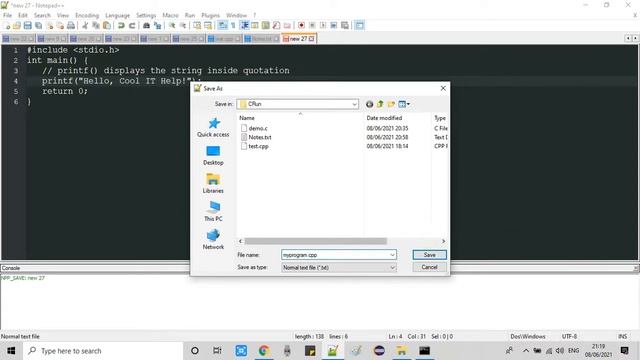The image size is (640, 360).
Task: Expand the File name combo dropdown arrow
Action: pyautogui.click(x=392, y=255)
